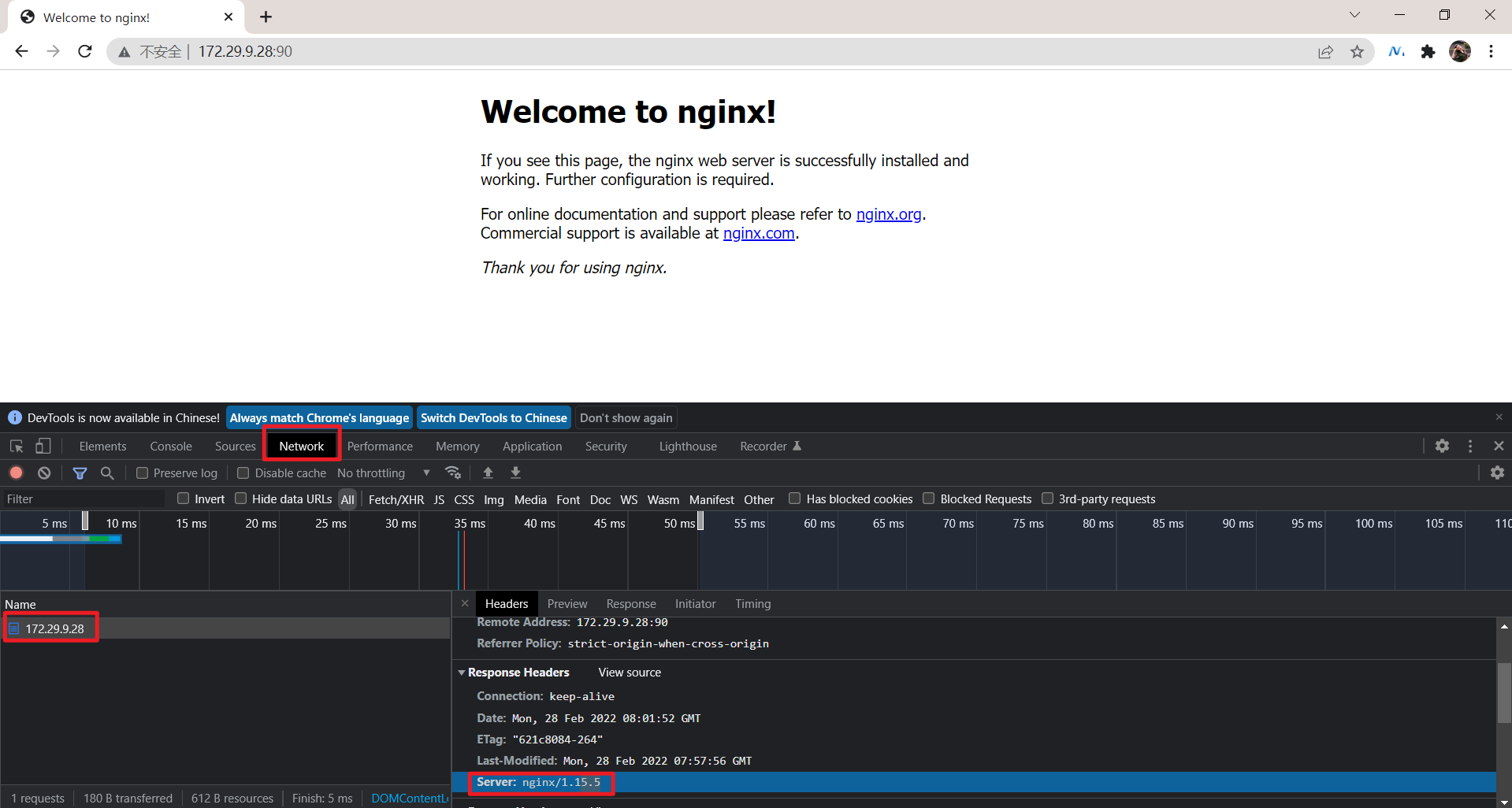1512x808 pixels.
Task: Export HAR file with download arrow
Action: click(x=515, y=473)
